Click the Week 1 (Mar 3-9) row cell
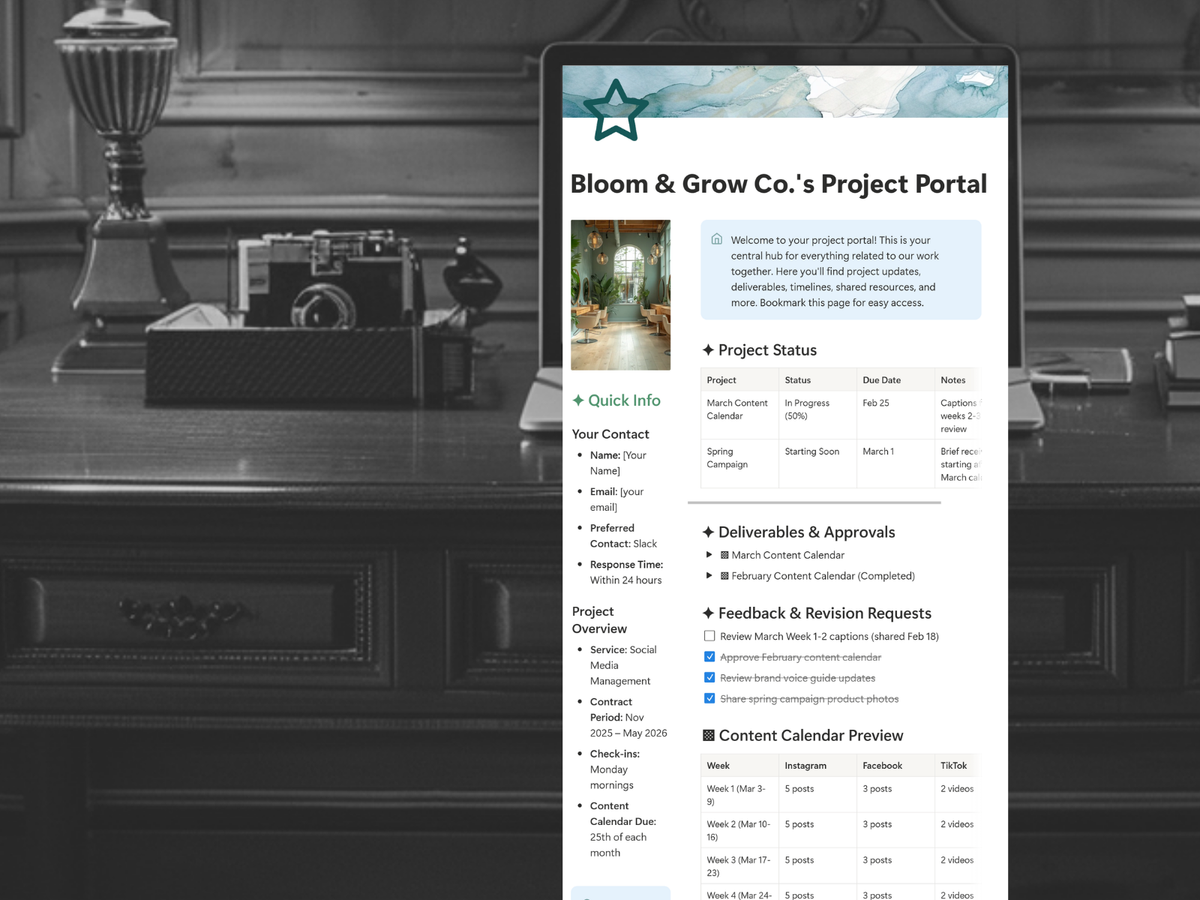 (740, 795)
